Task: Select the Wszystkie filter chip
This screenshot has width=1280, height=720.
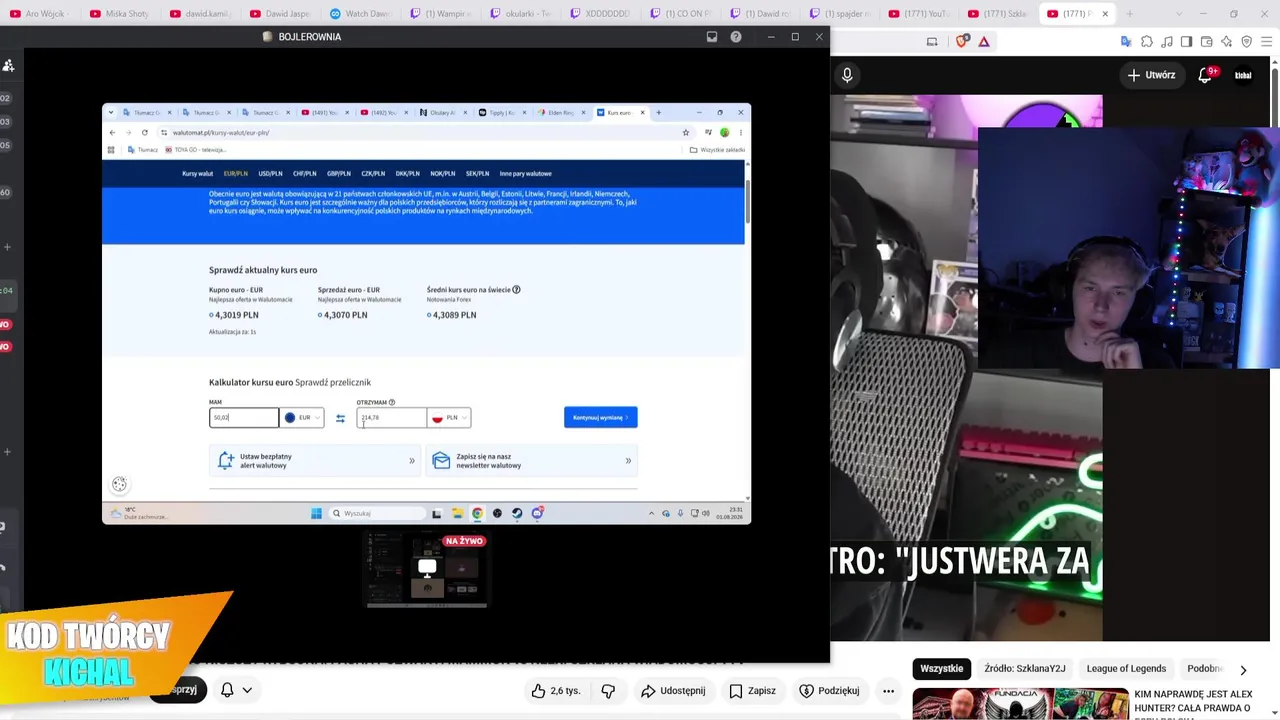Action: coord(941,669)
